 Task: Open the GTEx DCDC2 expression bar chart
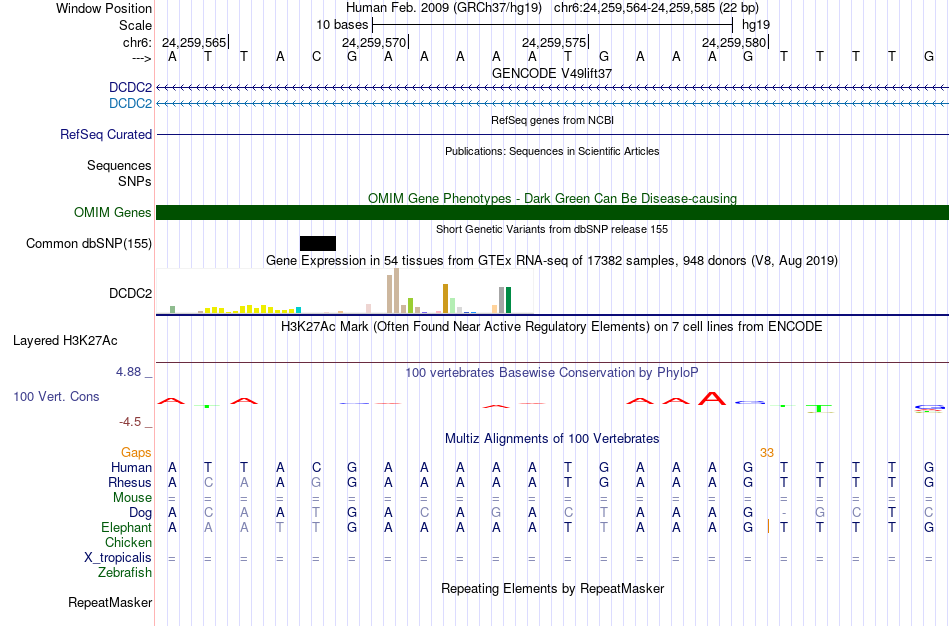click(345, 291)
